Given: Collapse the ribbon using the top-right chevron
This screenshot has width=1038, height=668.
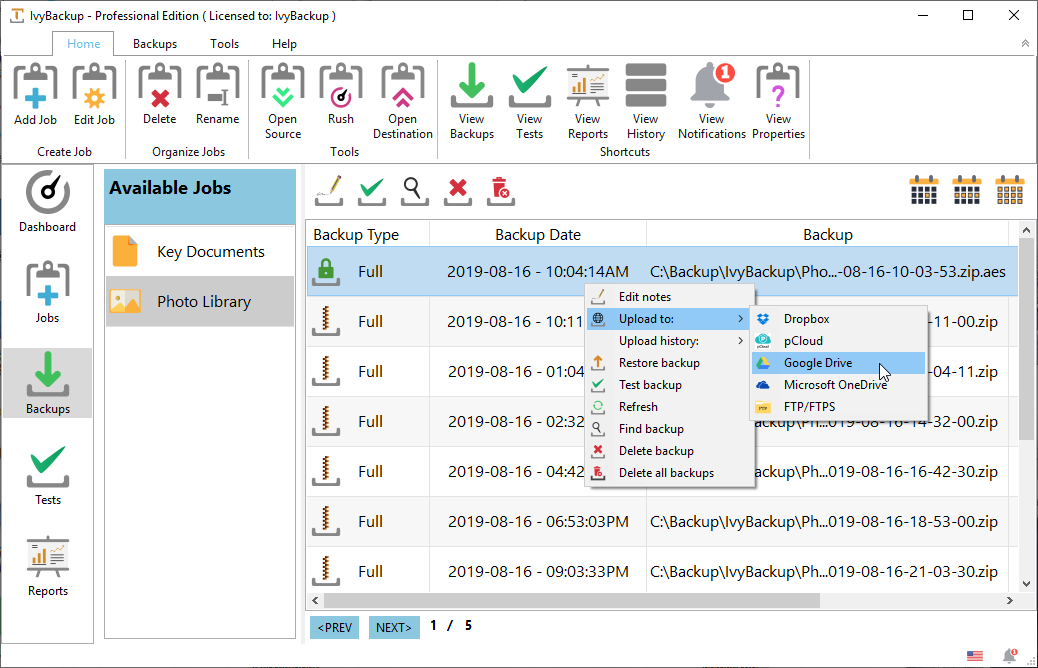Looking at the screenshot, I should (x=1025, y=44).
